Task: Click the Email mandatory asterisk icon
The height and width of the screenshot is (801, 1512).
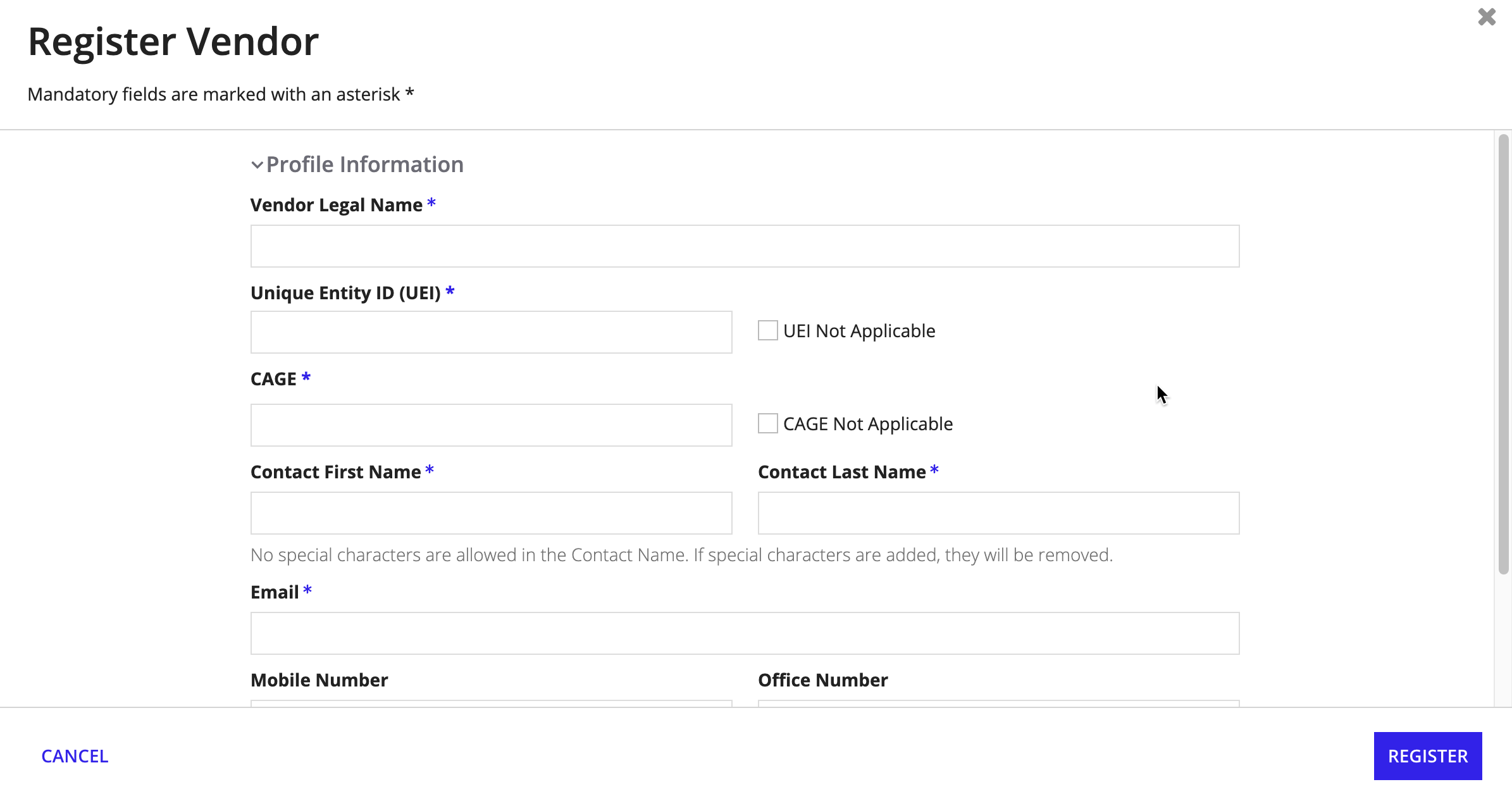Action: point(308,592)
